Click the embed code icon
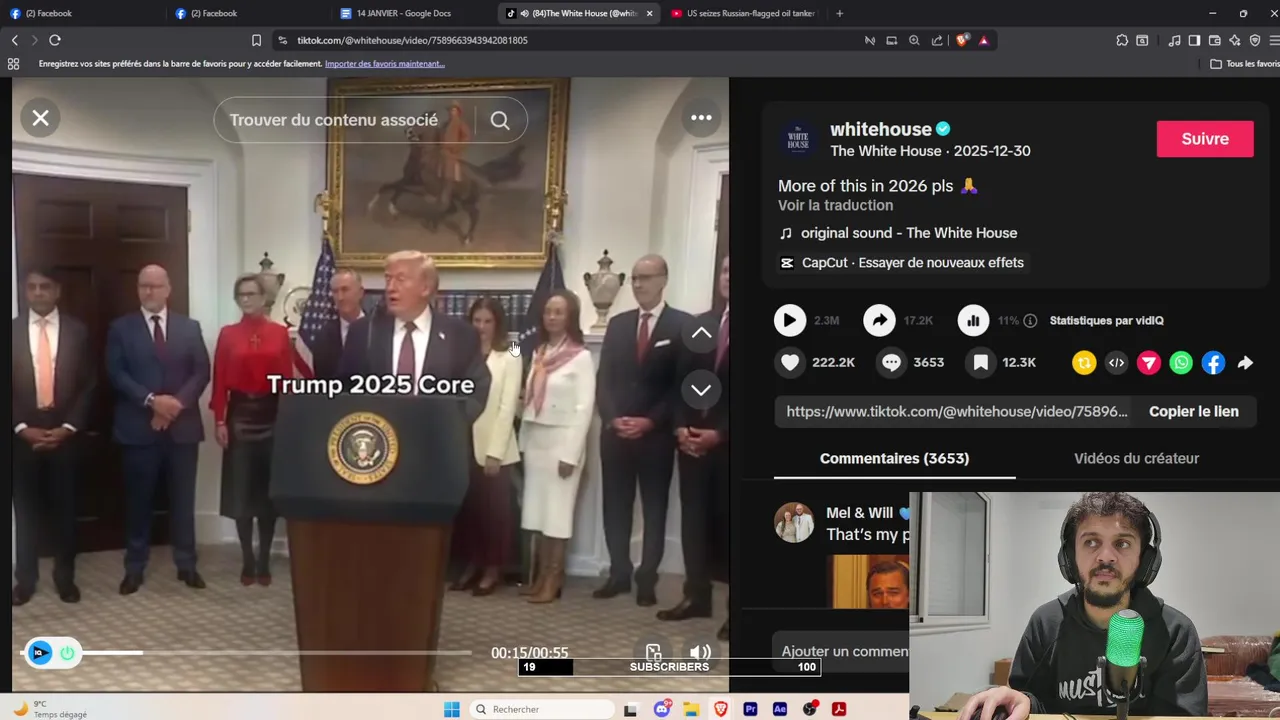 pyautogui.click(x=1116, y=363)
